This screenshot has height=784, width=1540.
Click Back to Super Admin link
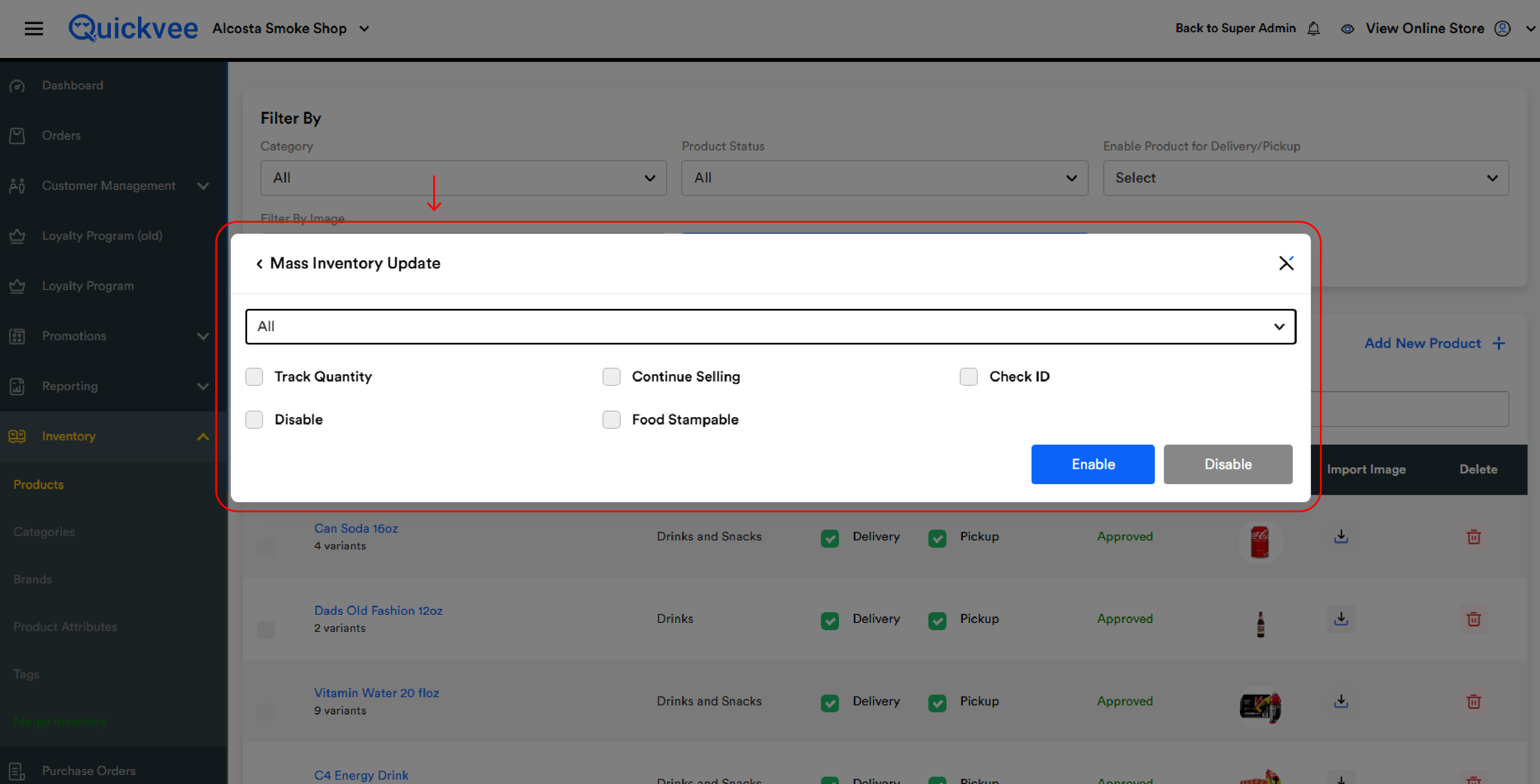pos(1235,28)
